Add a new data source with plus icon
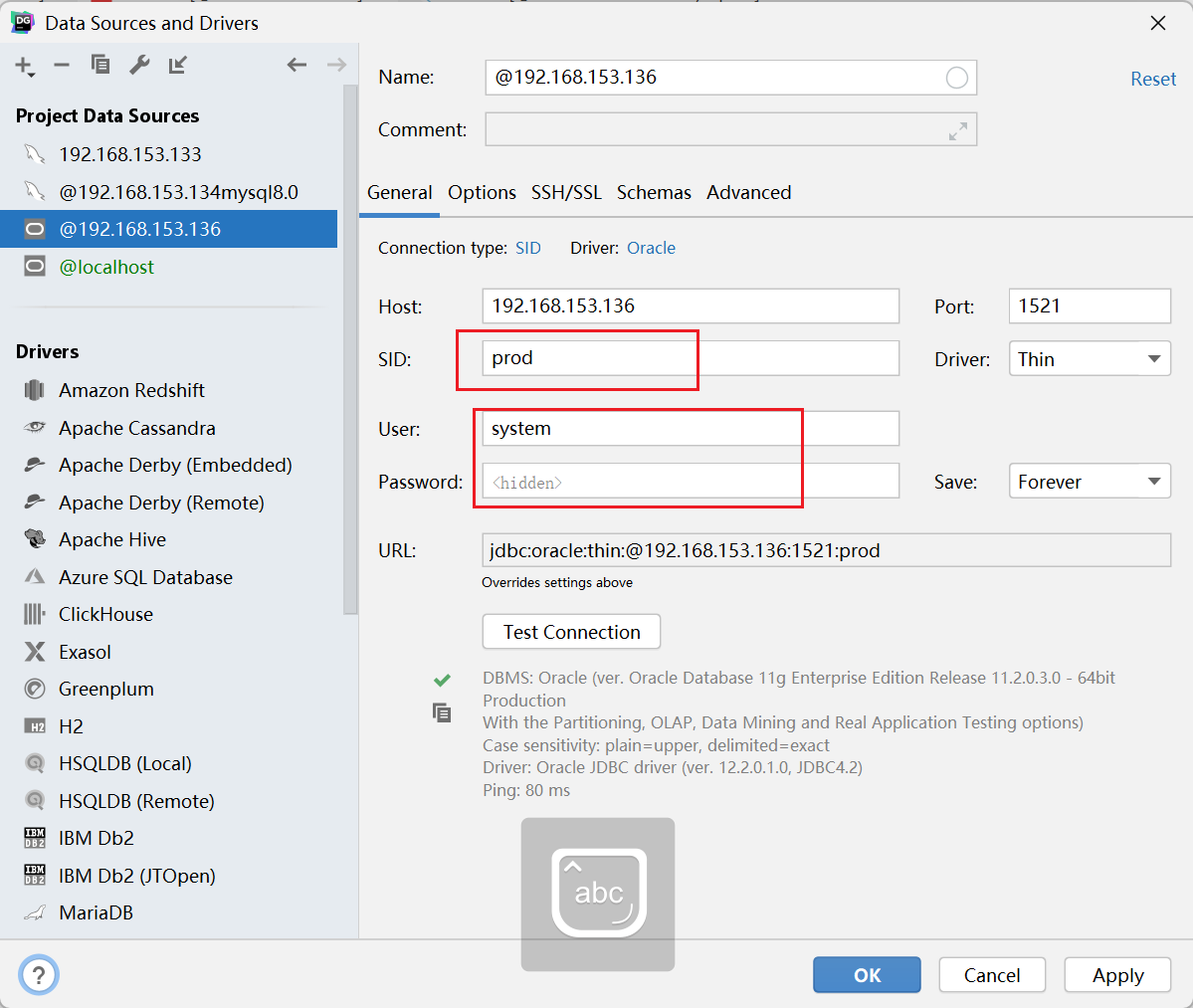This screenshot has width=1193, height=1008. coord(24,67)
